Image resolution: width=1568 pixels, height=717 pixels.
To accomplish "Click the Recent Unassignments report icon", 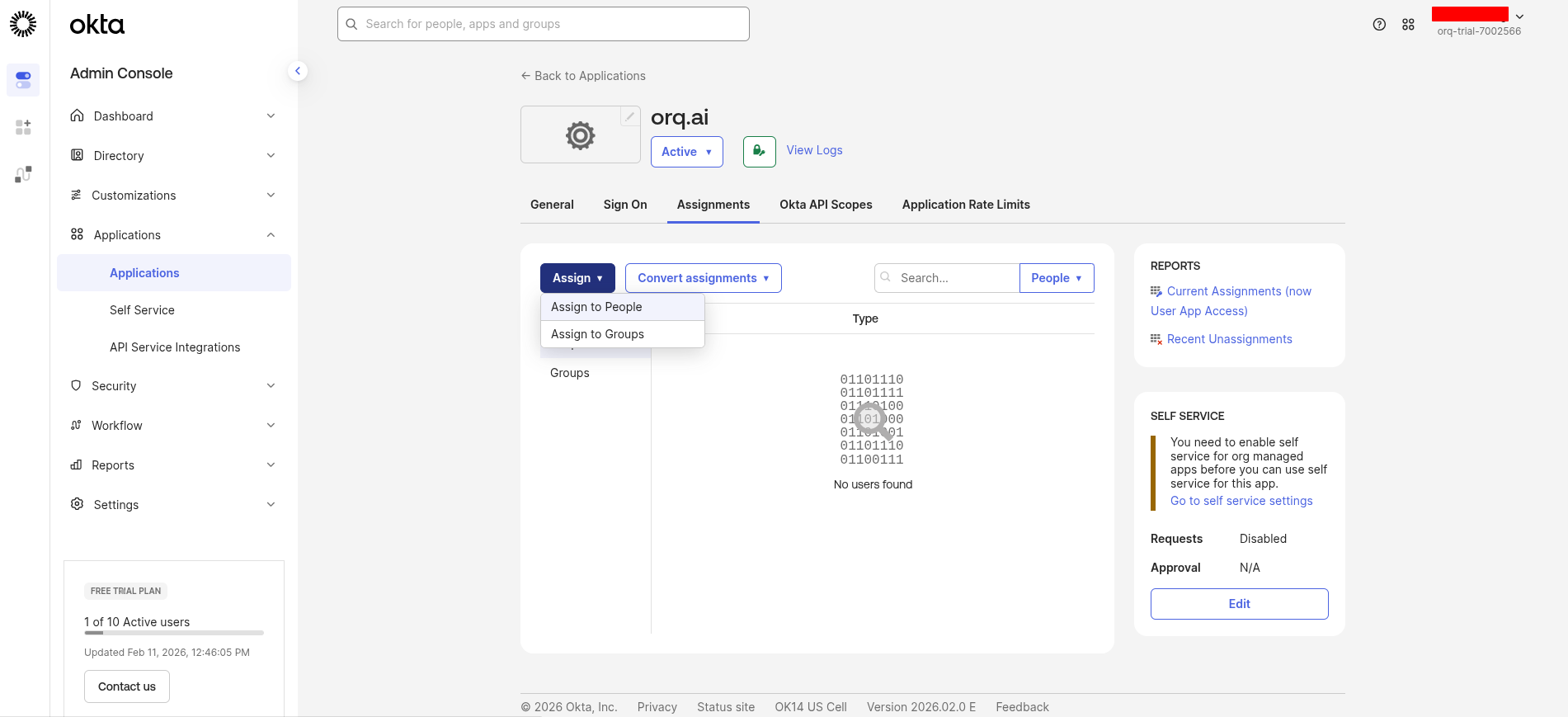I will tap(1156, 339).
